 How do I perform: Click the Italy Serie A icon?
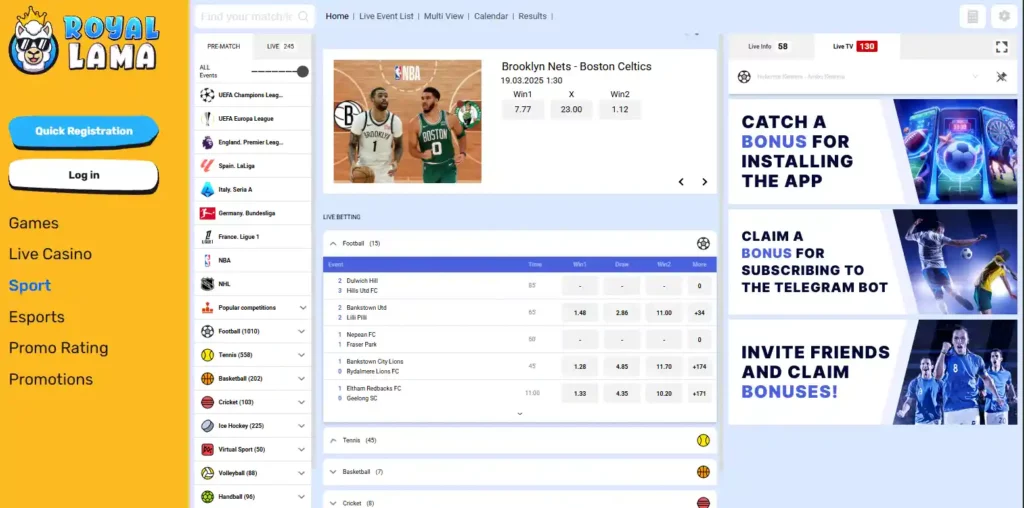point(207,189)
